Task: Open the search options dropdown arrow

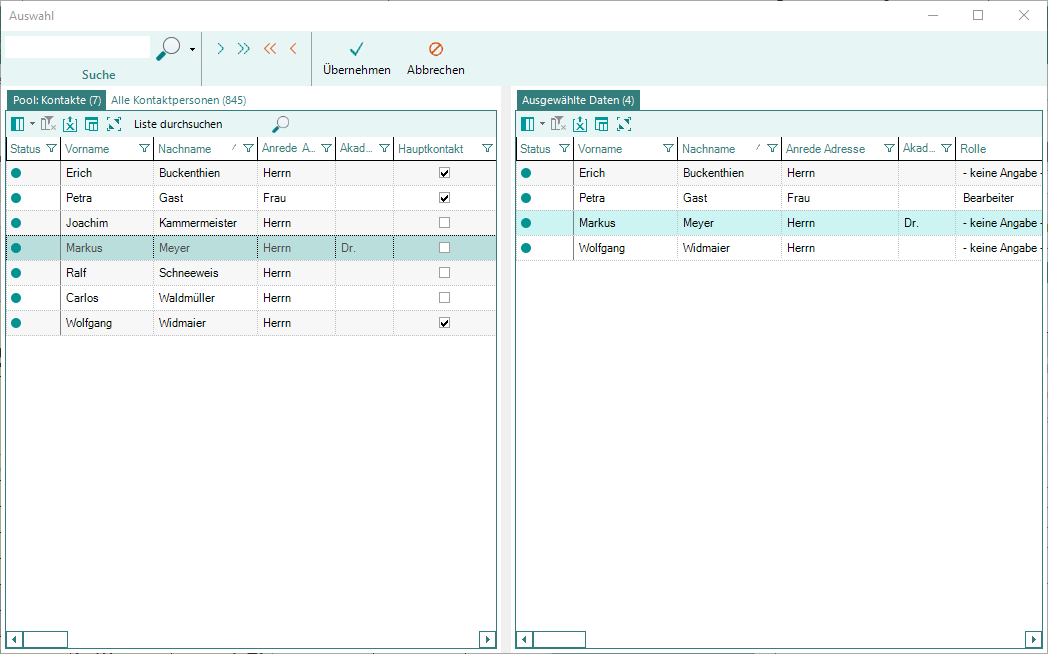Action: coord(192,49)
